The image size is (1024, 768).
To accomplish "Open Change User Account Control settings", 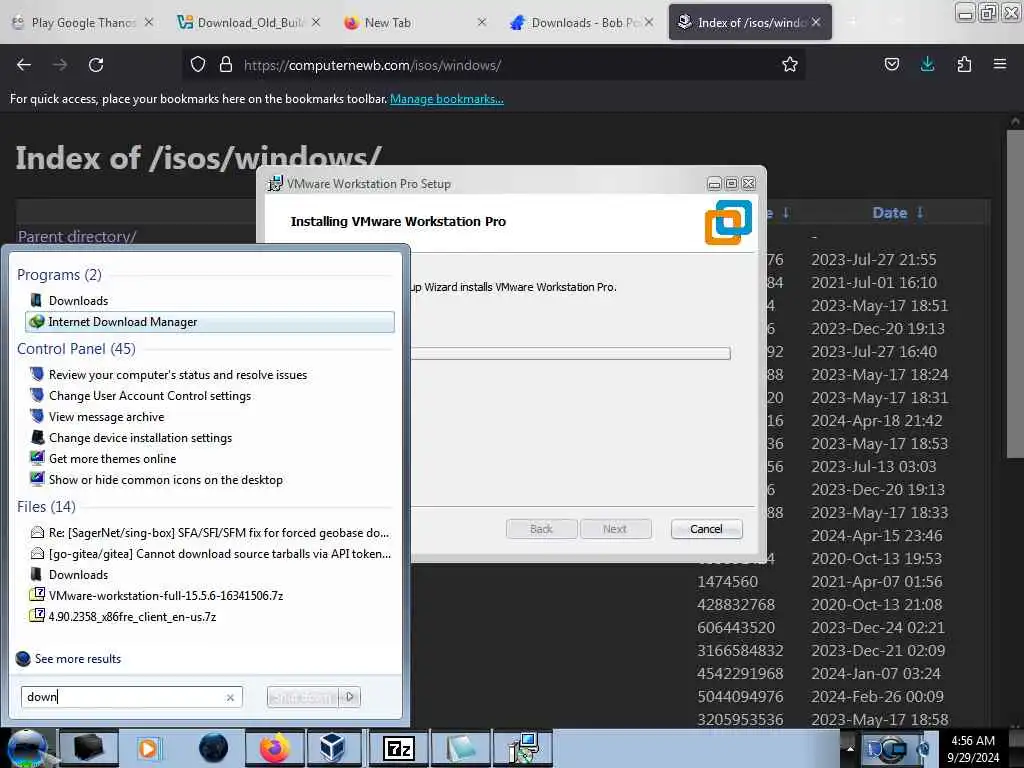I will tap(150, 396).
